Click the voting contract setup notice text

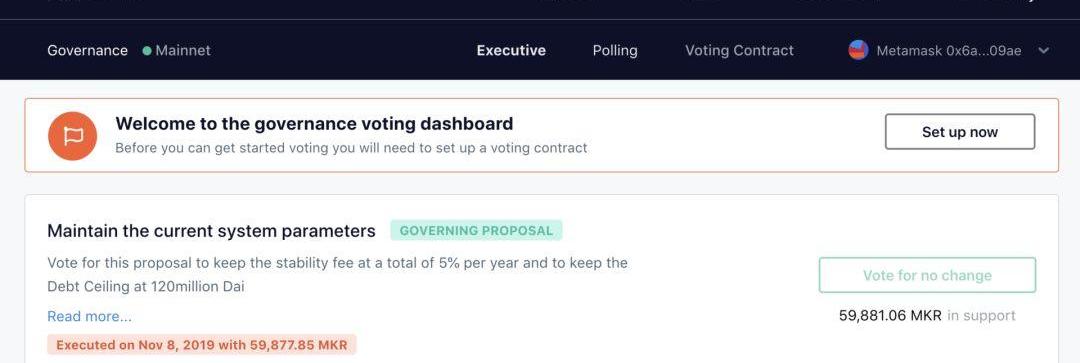[351, 148]
